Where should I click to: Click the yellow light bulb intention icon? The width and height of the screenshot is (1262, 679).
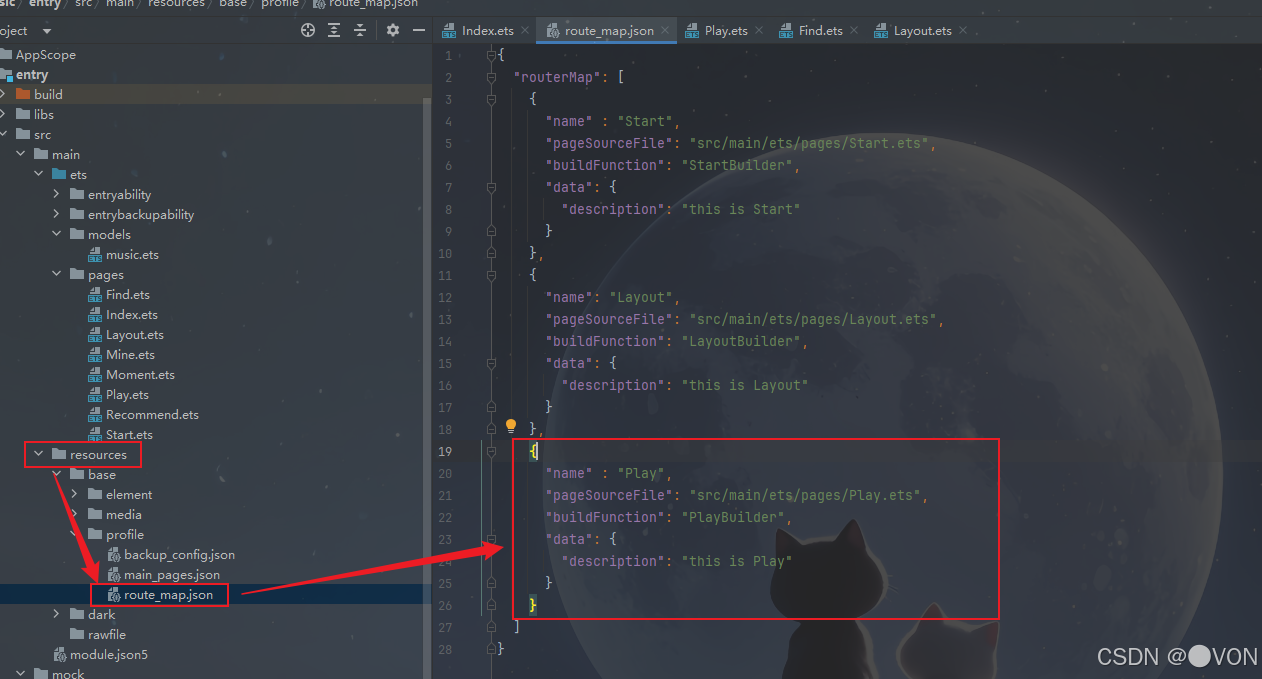point(510,428)
